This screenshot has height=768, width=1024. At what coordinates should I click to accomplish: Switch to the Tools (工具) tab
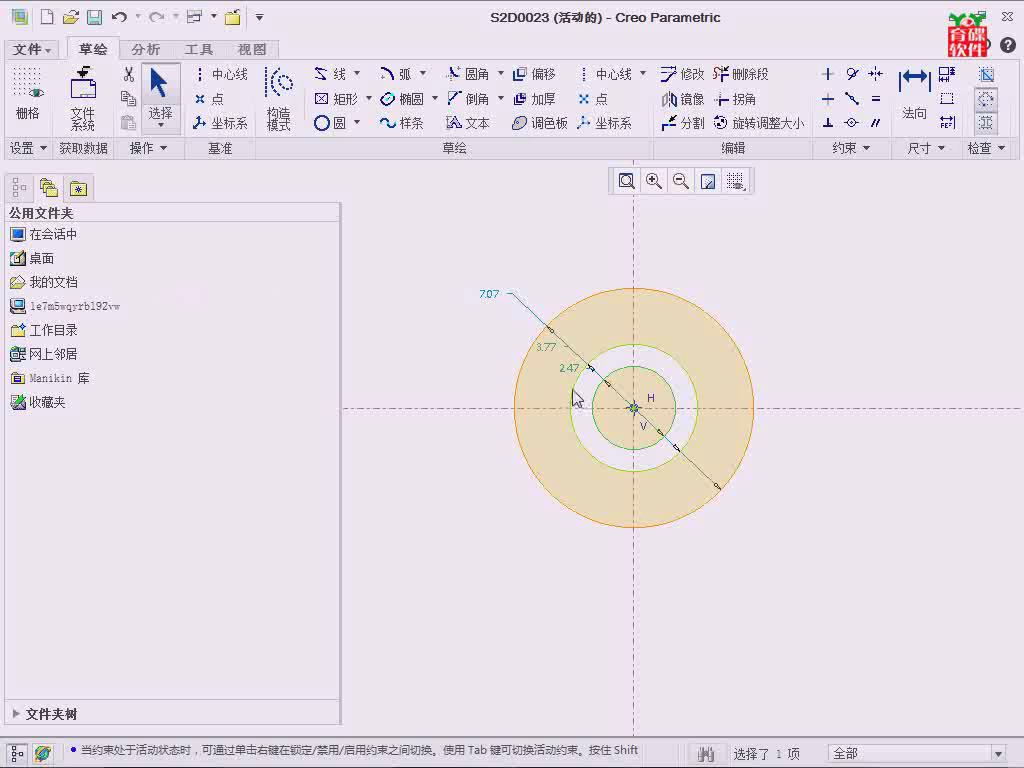click(199, 49)
